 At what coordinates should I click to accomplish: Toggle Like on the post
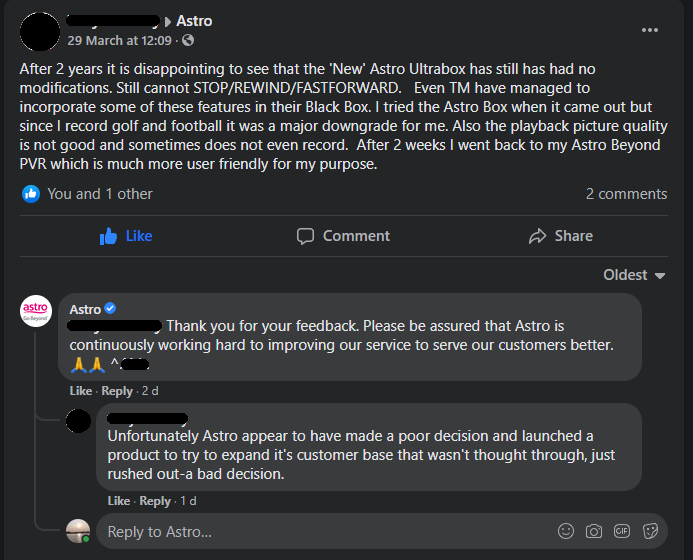click(x=126, y=236)
